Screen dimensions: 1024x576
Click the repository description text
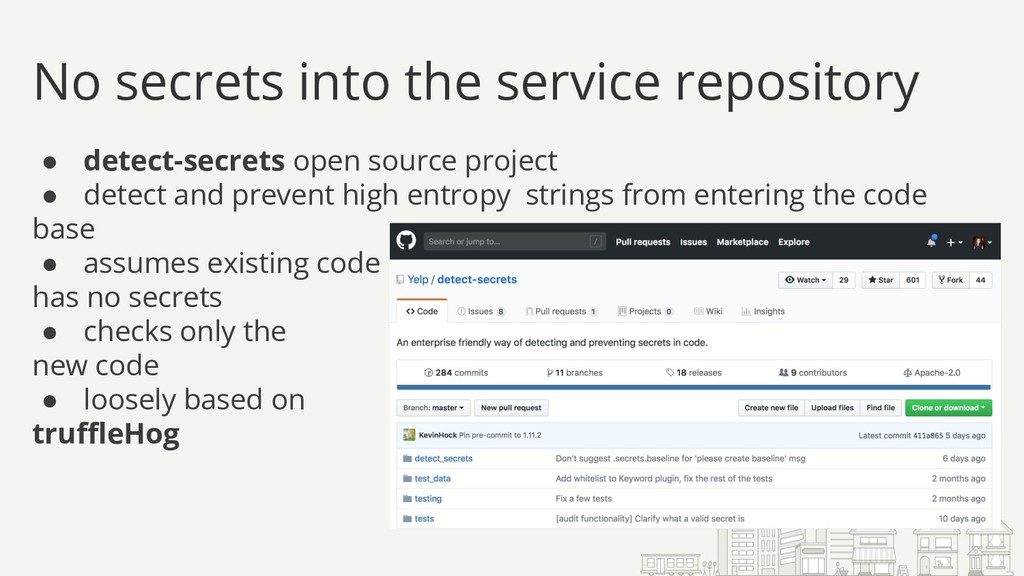pyautogui.click(x=552, y=343)
